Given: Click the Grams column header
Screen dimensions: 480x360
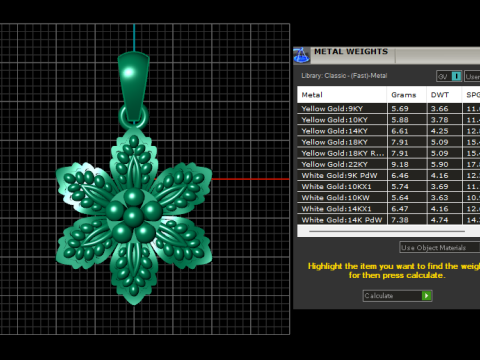Looking at the screenshot, I should (407, 95).
